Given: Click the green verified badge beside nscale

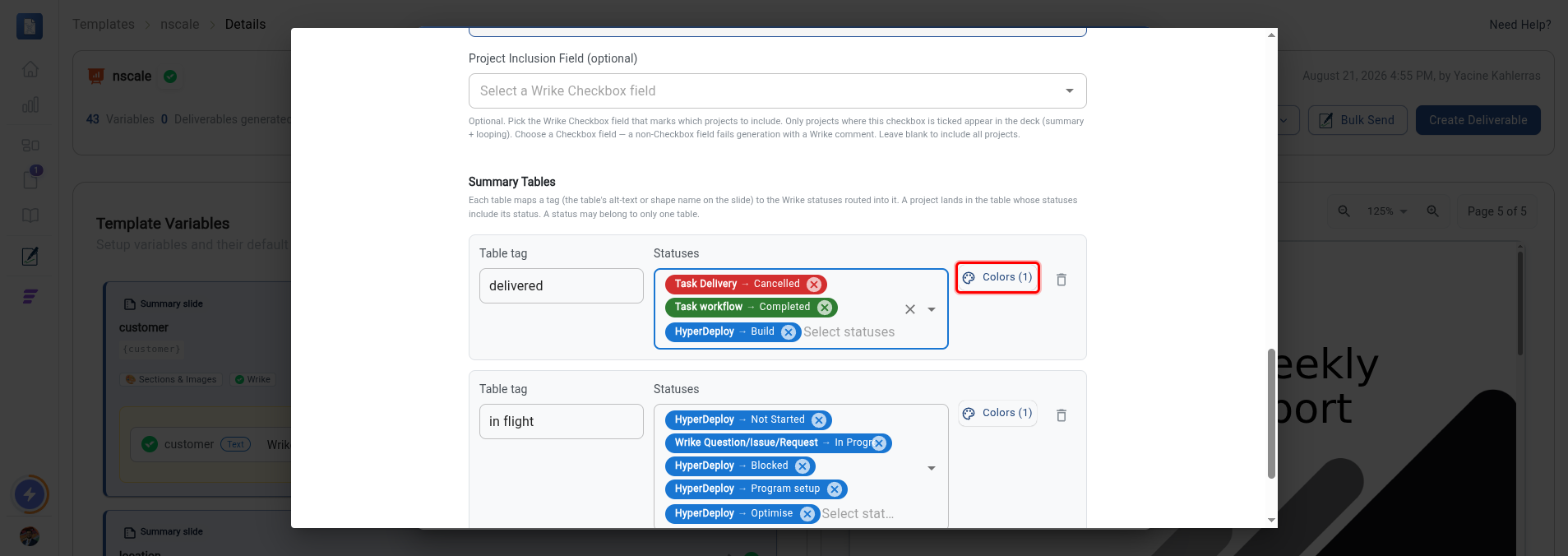Looking at the screenshot, I should click(170, 76).
